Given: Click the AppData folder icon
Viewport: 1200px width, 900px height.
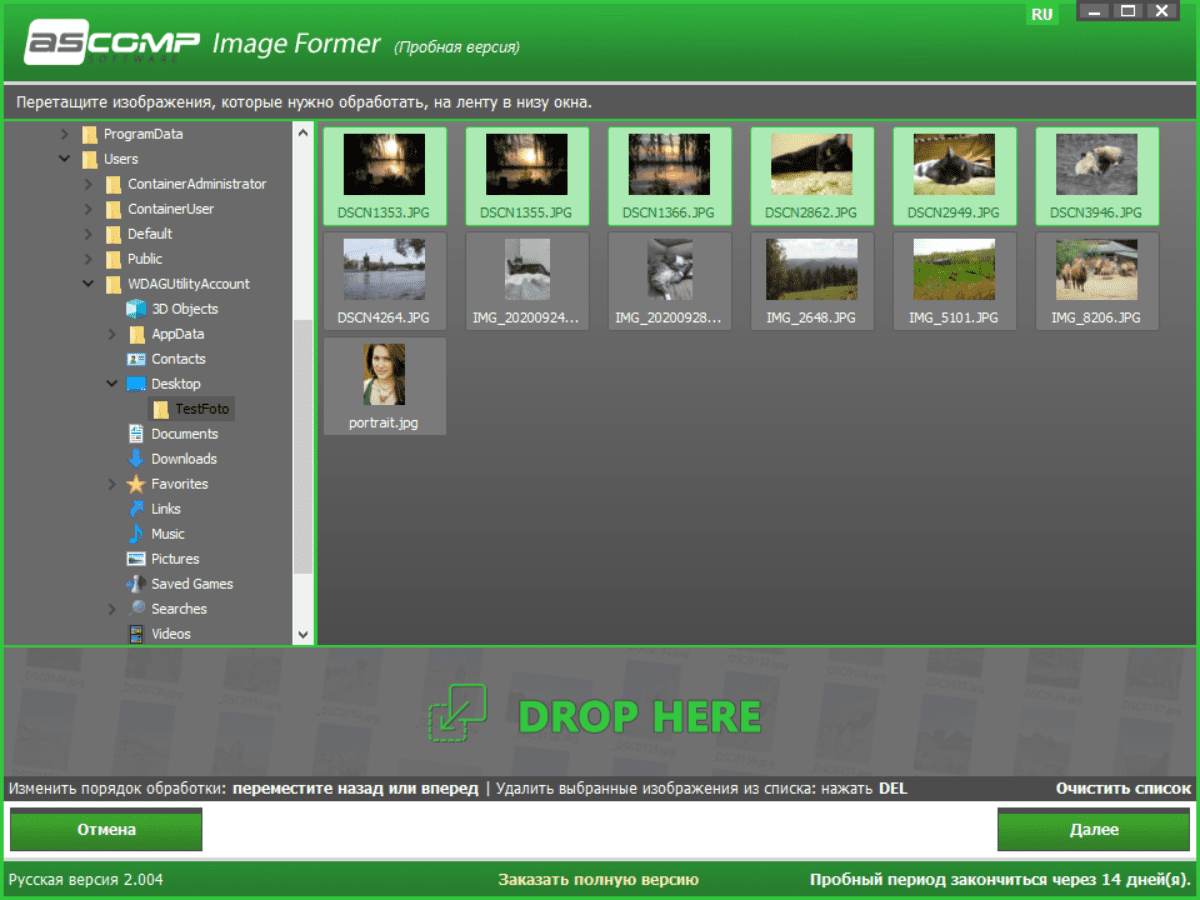Looking at the screenshot, I should (138, 334).
